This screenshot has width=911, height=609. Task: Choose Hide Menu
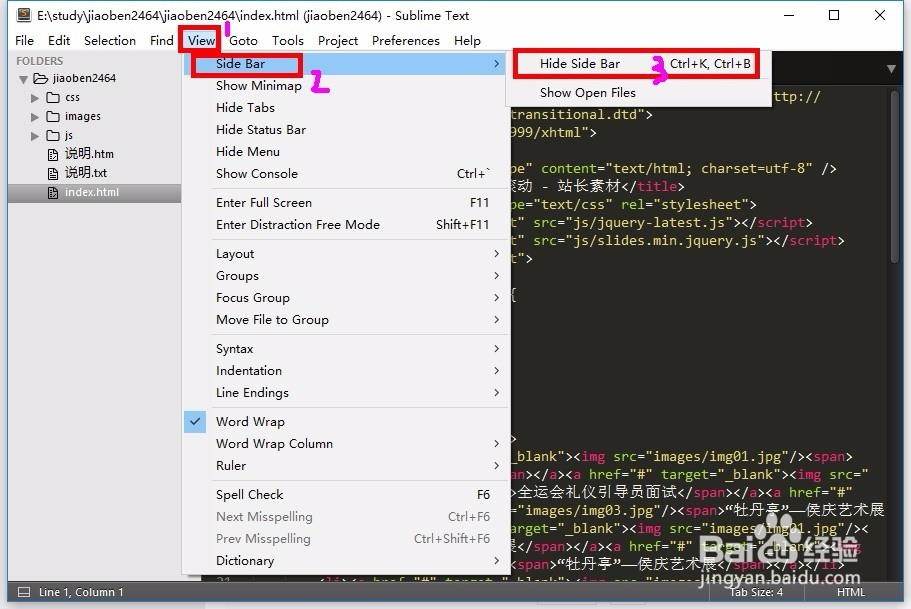(x=347, y=152)
